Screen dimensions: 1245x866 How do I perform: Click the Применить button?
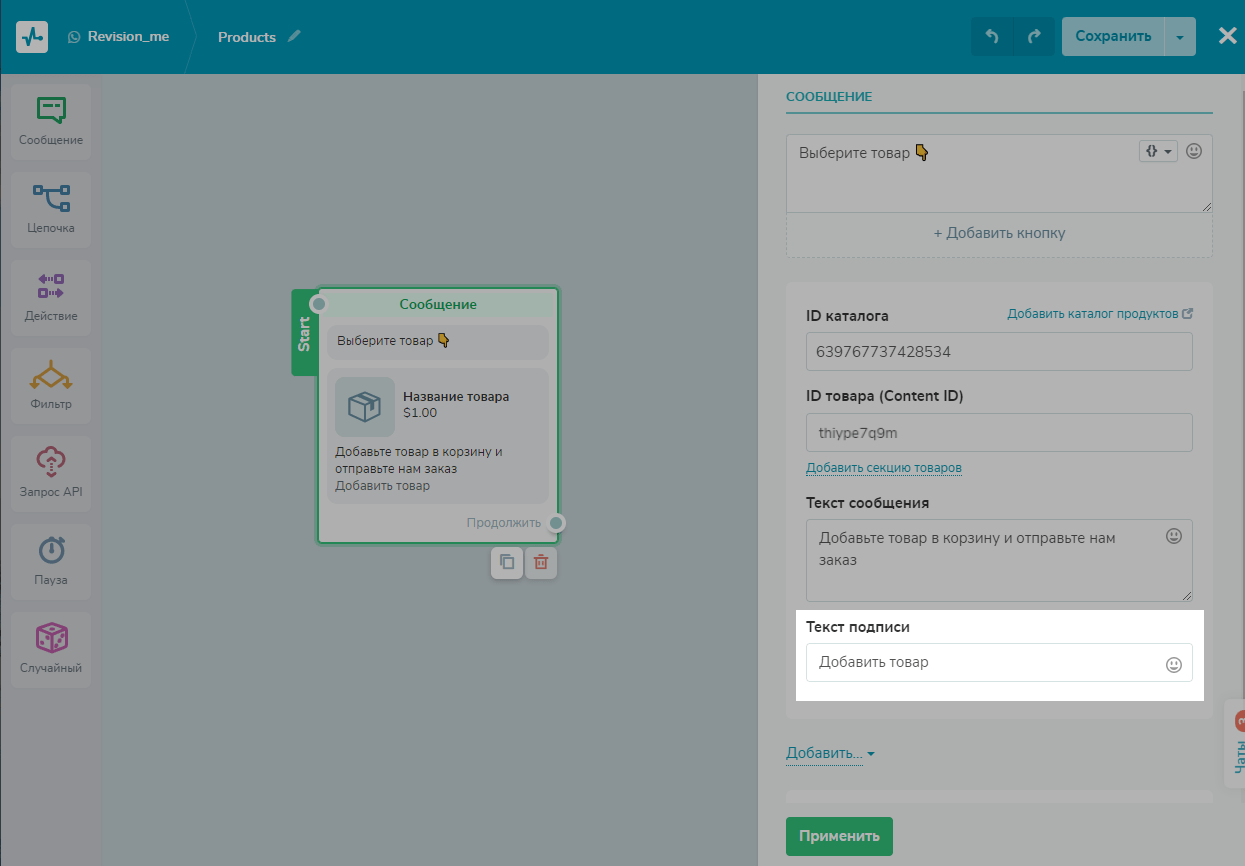click(x=839, y=836)
